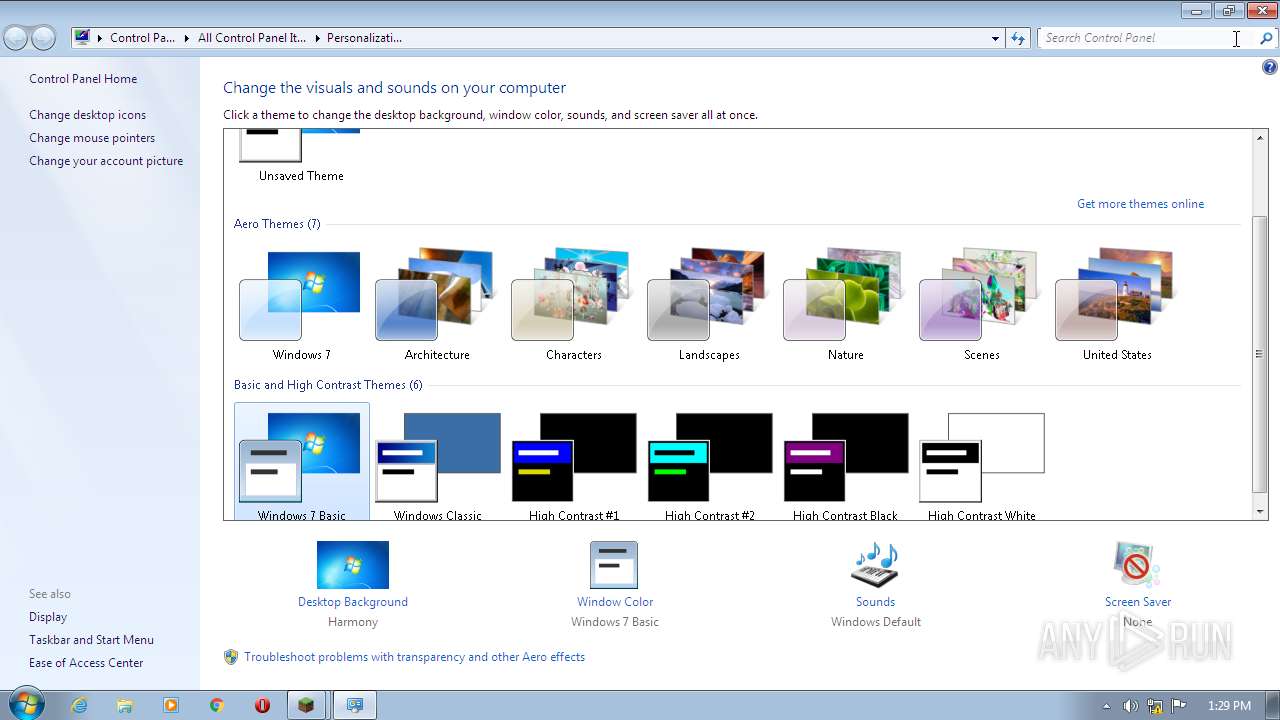Image resolution: width=1280 pixels, height=720 pixels.
Task: Open the Minecraft block taskbar icon
Action: coord(307,705)
